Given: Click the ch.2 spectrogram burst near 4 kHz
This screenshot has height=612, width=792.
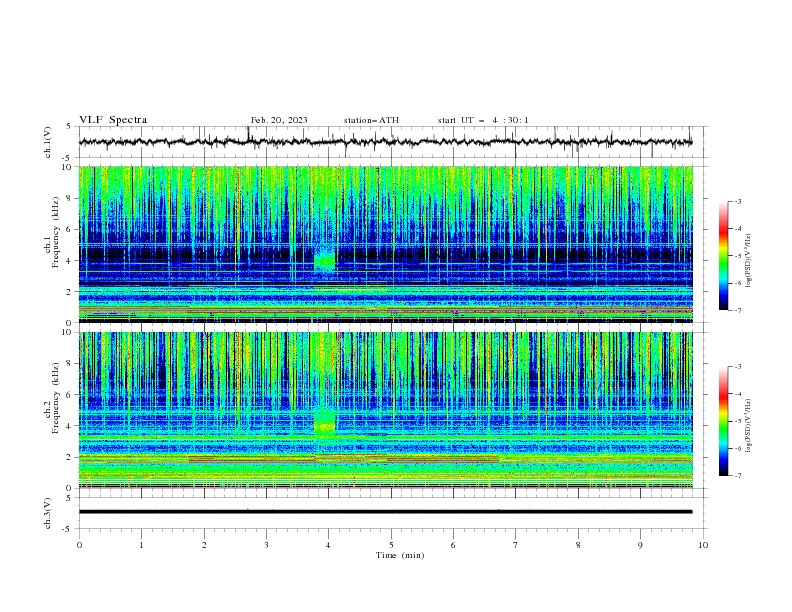Looking at the screenshot, I should click(325, 424).
